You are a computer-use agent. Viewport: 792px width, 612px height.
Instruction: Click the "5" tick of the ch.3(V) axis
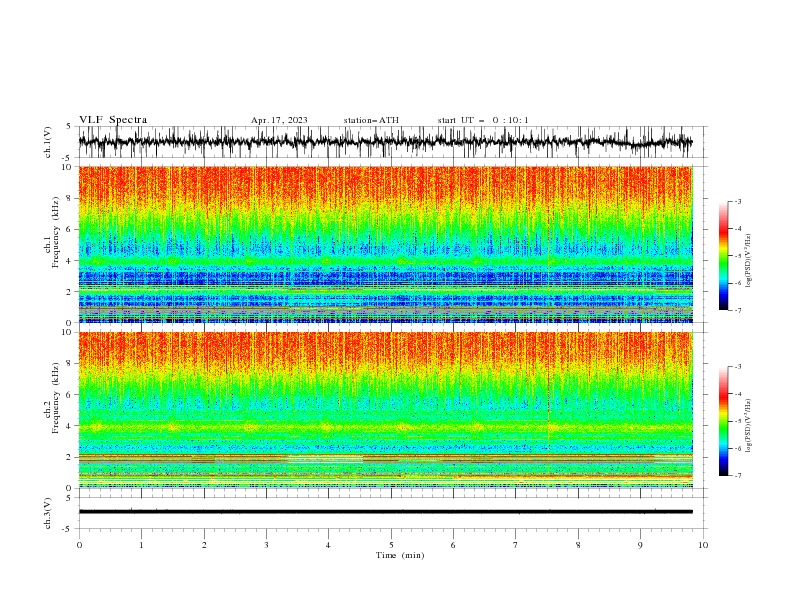click(x=69, y=497)
